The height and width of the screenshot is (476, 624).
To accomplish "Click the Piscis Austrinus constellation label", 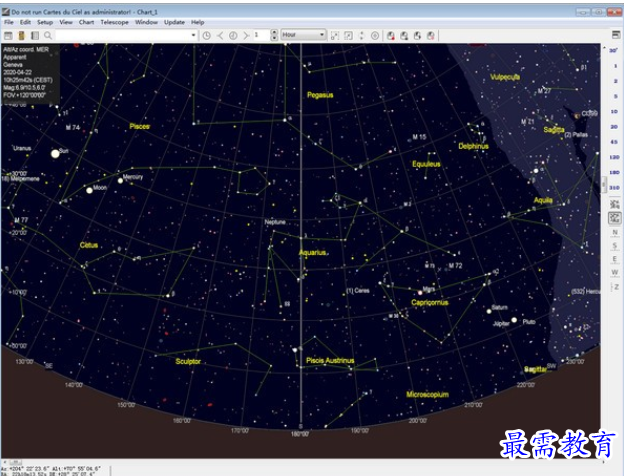I will coord(330,361).
